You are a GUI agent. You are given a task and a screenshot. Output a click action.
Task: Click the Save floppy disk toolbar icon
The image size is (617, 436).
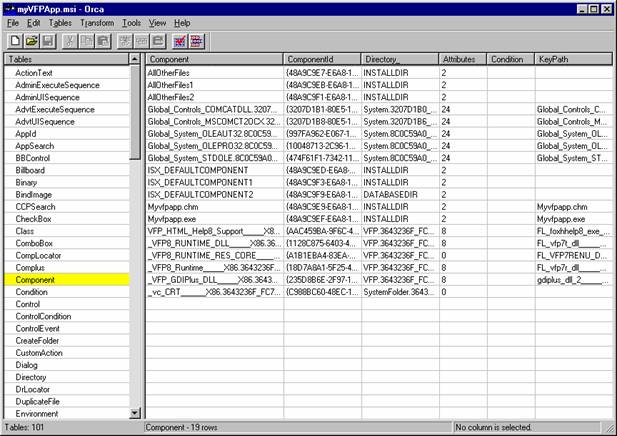click(48, 41)
